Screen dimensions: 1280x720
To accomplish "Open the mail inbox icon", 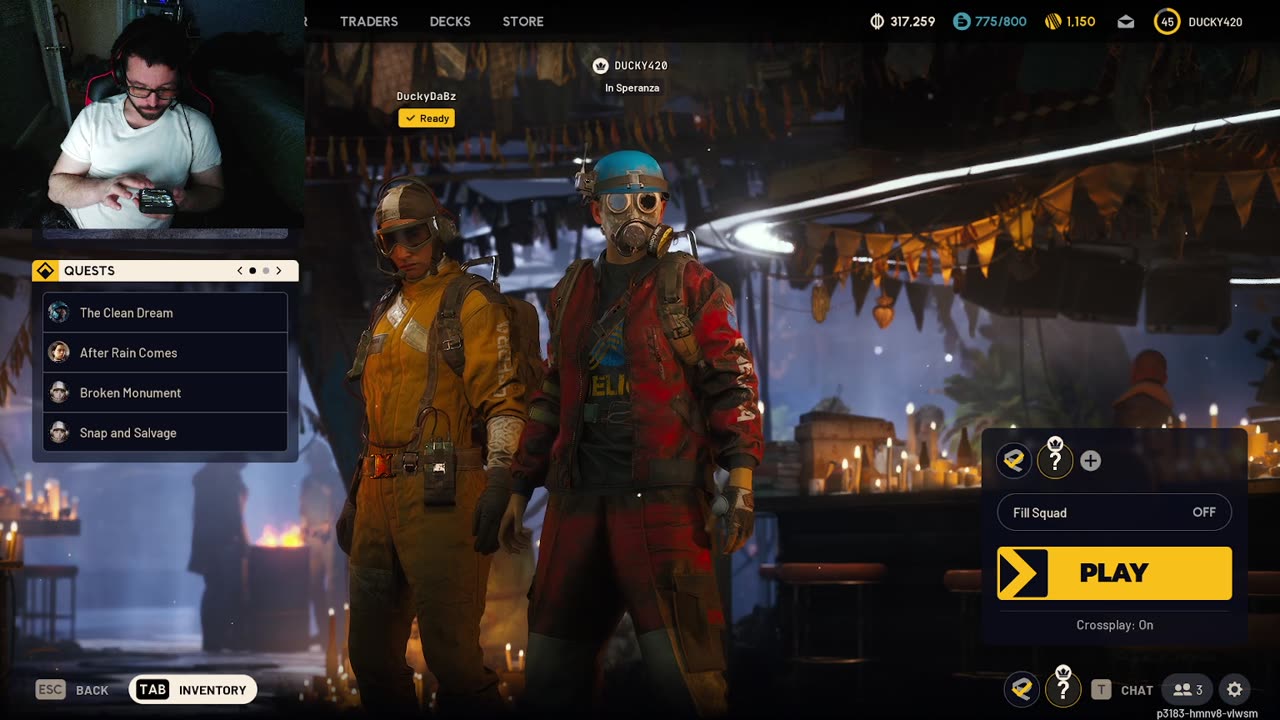I will point(1126,21).
